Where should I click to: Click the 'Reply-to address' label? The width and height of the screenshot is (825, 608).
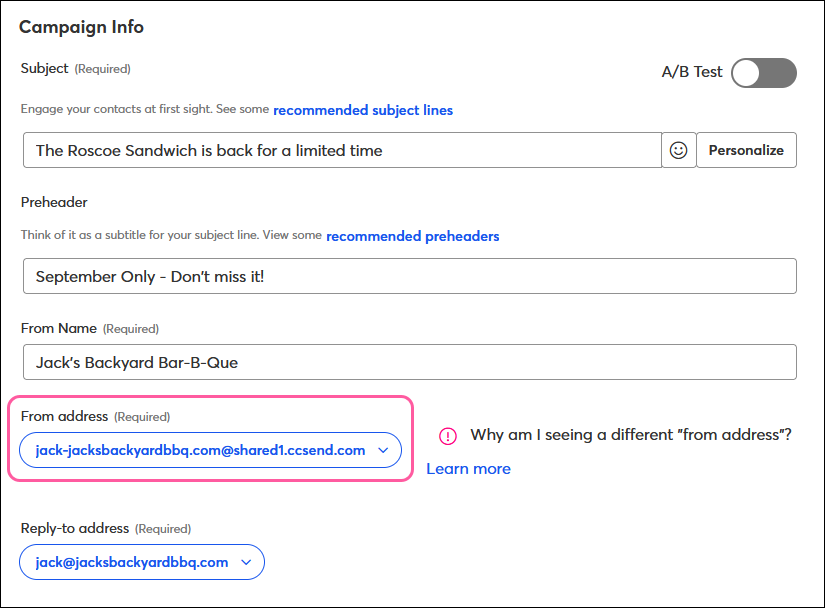coord(75,528)
